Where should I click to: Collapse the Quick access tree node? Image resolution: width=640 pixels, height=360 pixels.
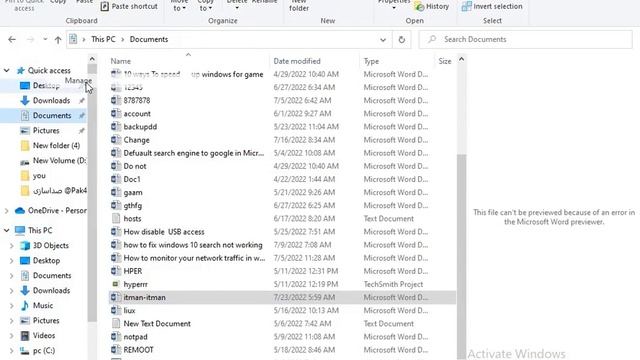[7, 71]
